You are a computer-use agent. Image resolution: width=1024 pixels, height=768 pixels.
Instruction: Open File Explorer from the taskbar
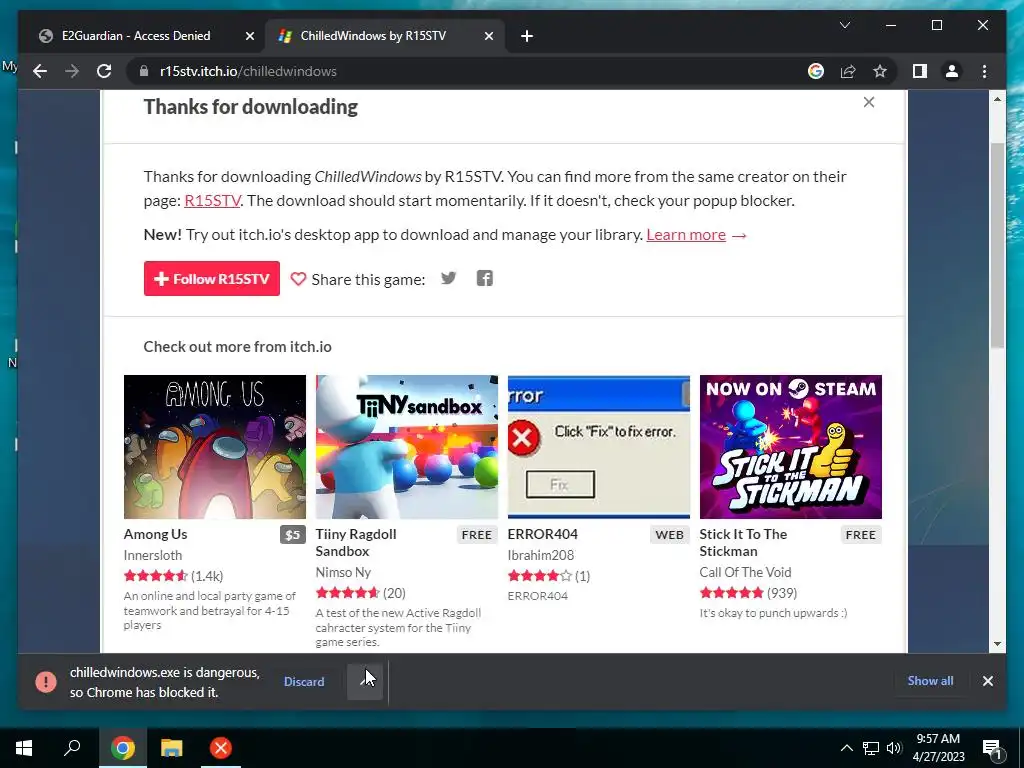172,748
